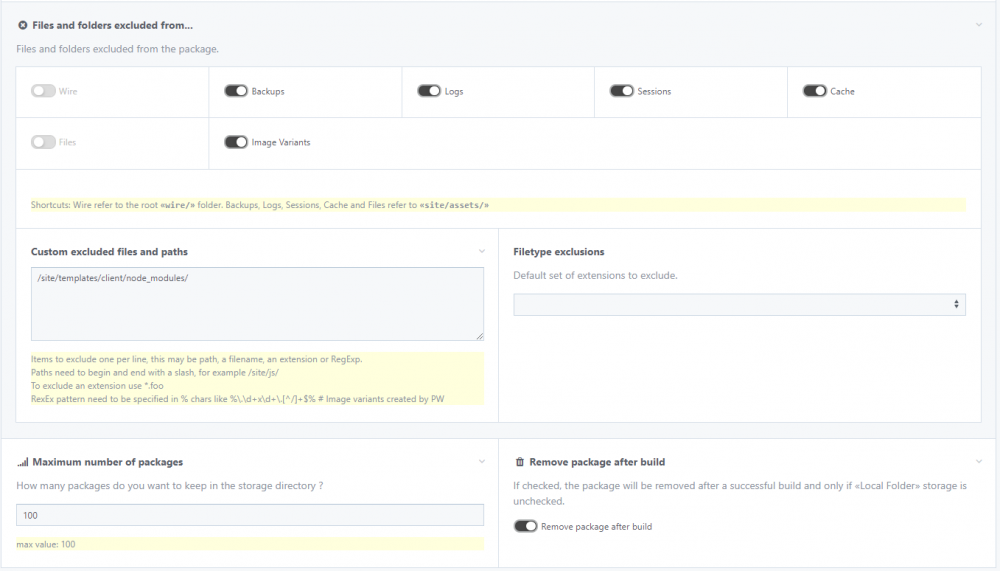Disable the Backups exclusion toggle

point(236,91)
